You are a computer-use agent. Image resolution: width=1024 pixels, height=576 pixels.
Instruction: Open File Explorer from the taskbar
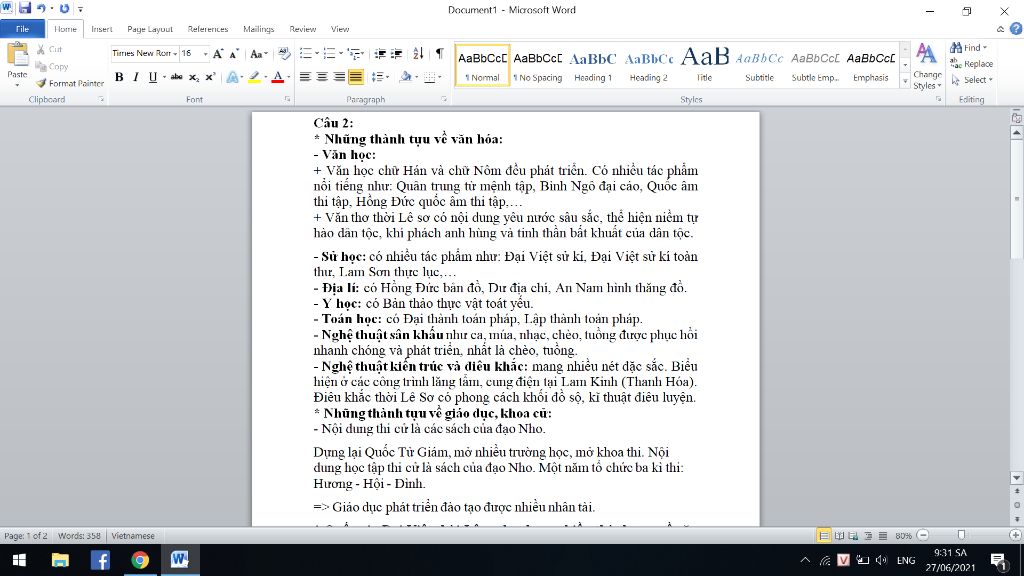(60, 560)
